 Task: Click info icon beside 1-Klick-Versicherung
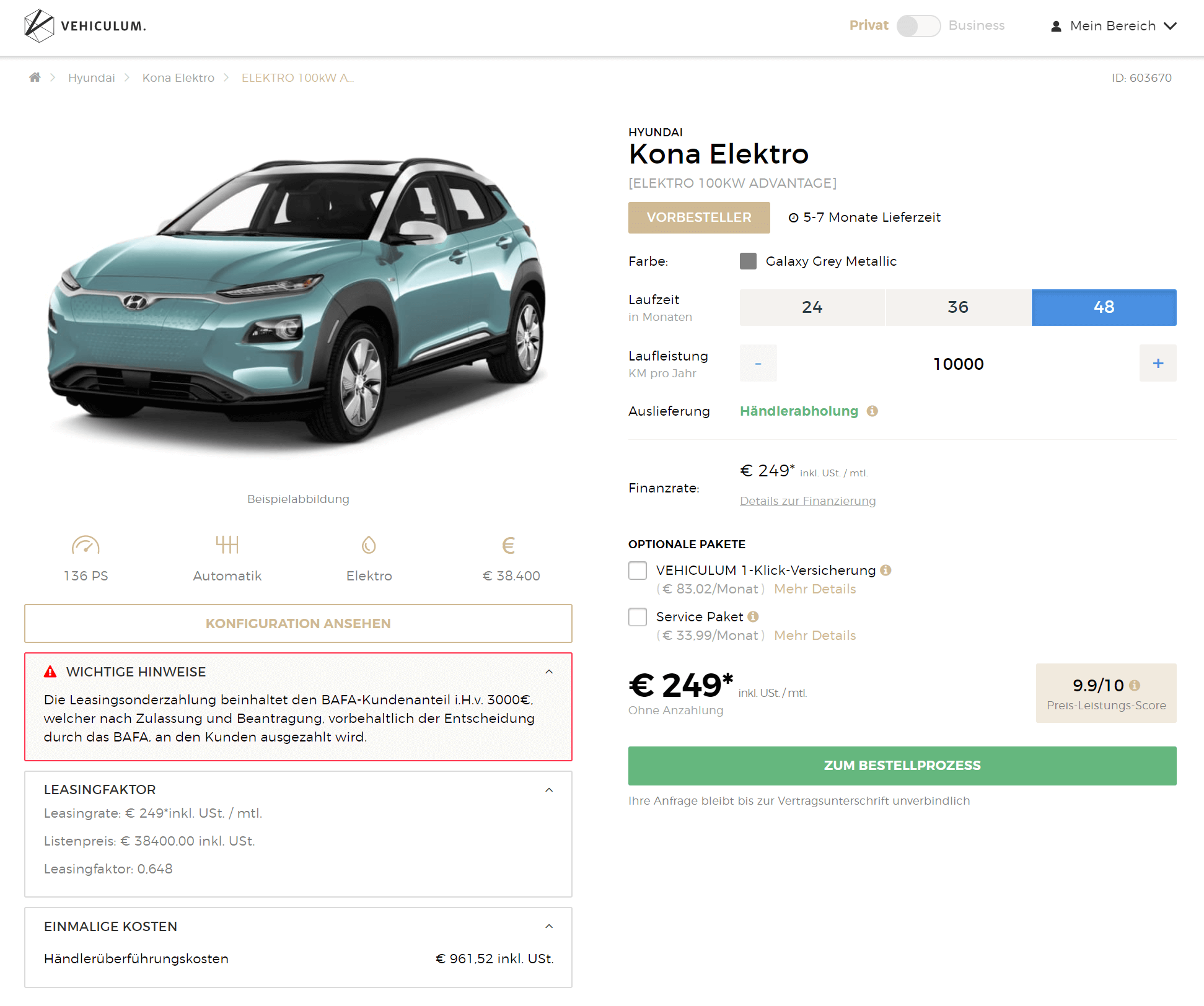886,571
